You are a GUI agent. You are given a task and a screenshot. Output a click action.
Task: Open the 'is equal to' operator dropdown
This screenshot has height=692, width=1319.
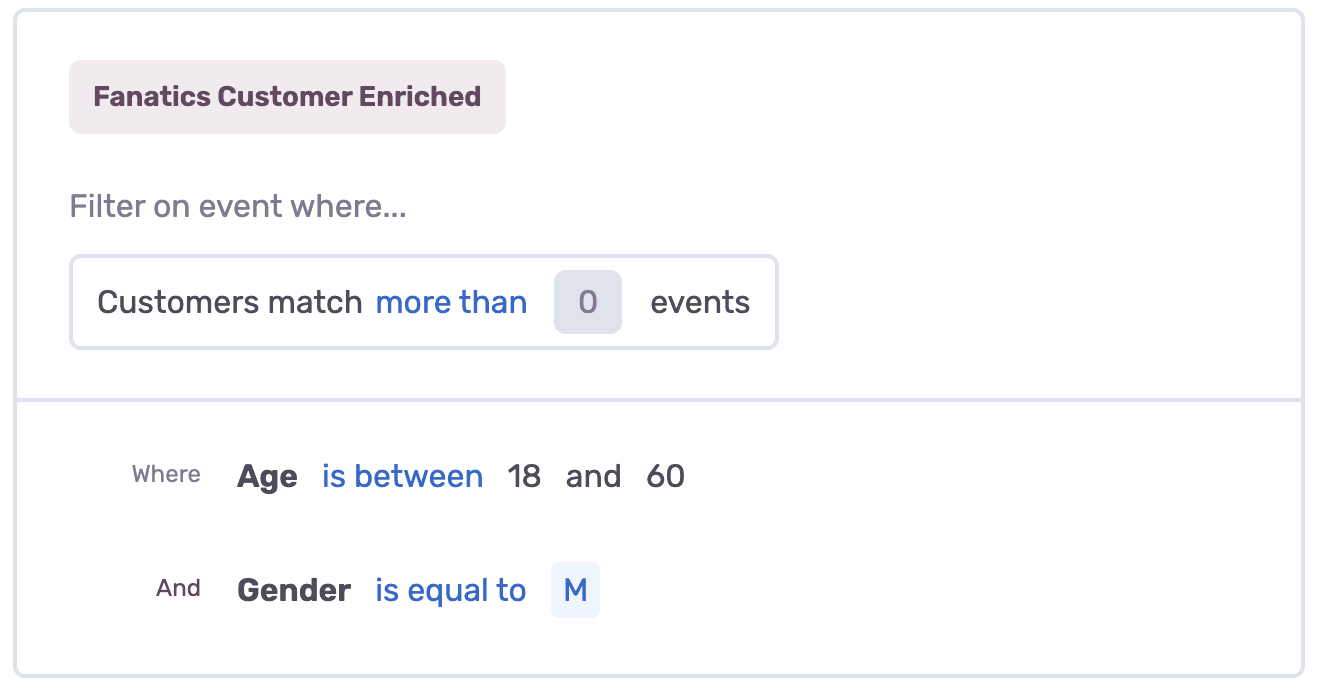point(450,590)
